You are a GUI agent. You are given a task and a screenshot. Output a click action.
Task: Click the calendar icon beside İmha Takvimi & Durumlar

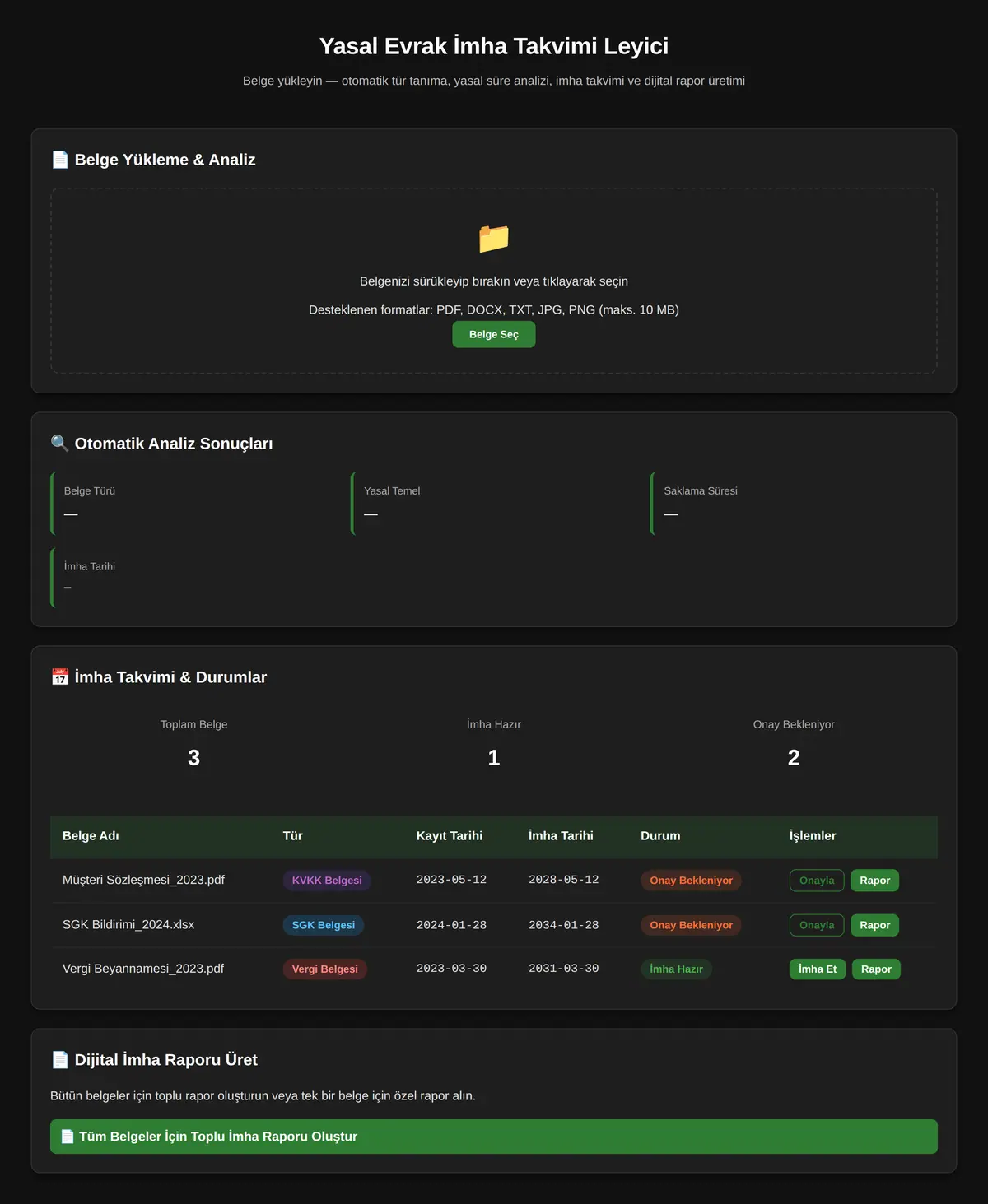[x=60, y=677]
